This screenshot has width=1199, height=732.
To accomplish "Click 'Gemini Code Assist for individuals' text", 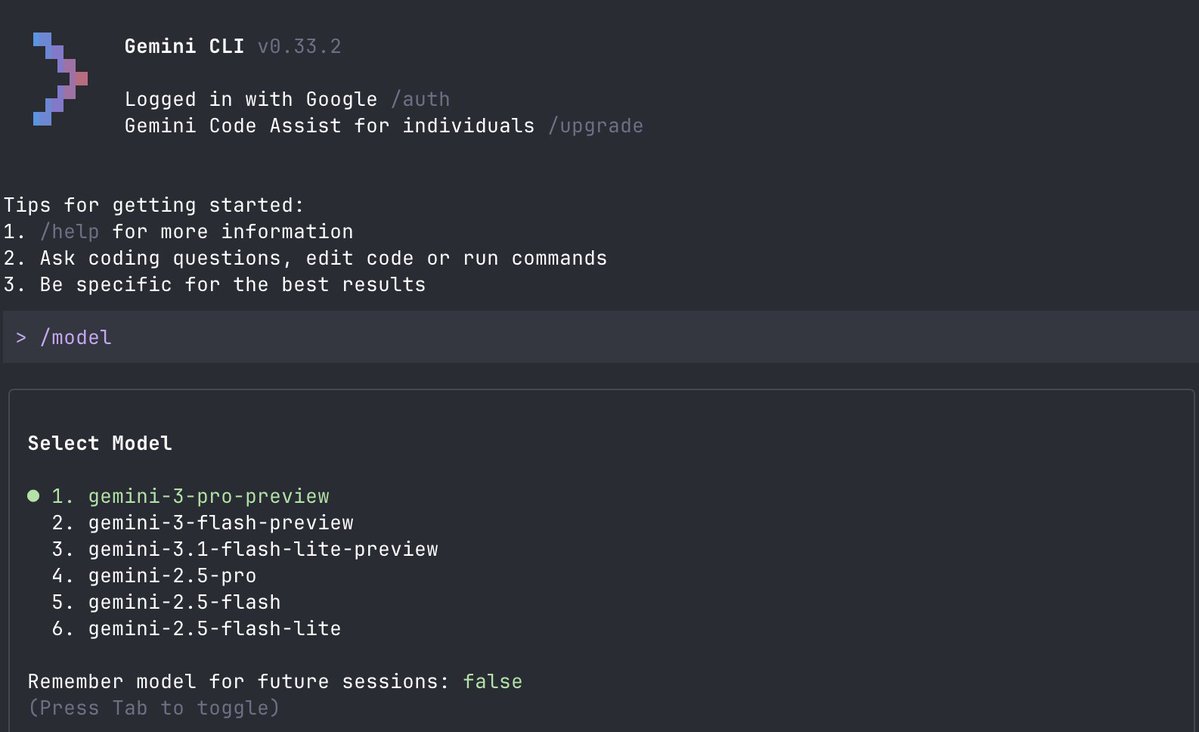I will click(330, 126).
